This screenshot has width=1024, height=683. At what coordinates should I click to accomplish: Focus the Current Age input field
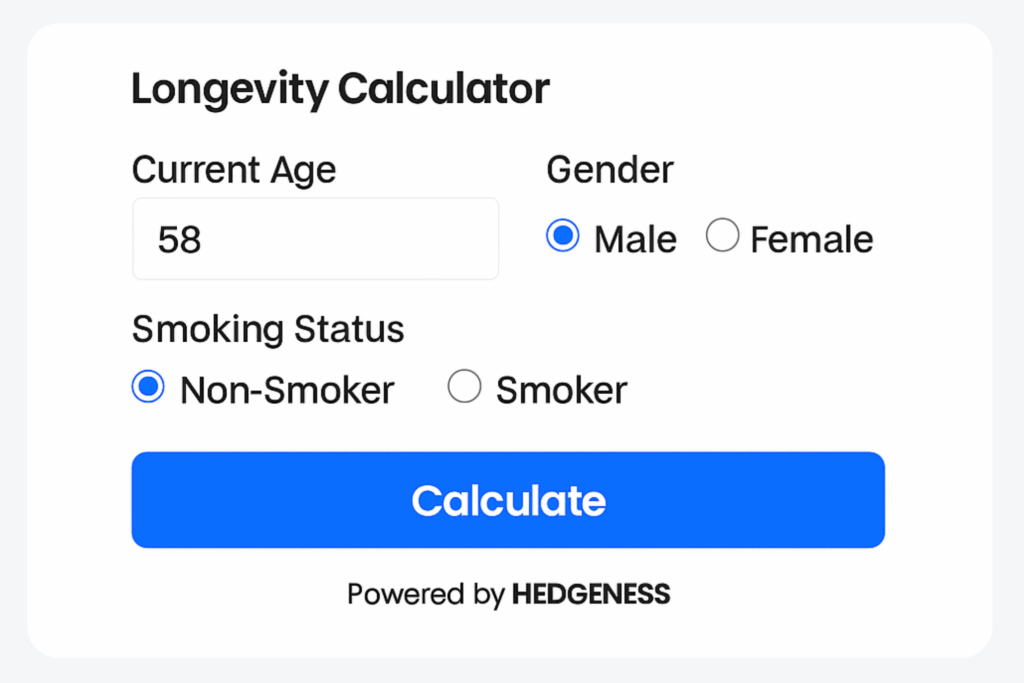[315, 239]
